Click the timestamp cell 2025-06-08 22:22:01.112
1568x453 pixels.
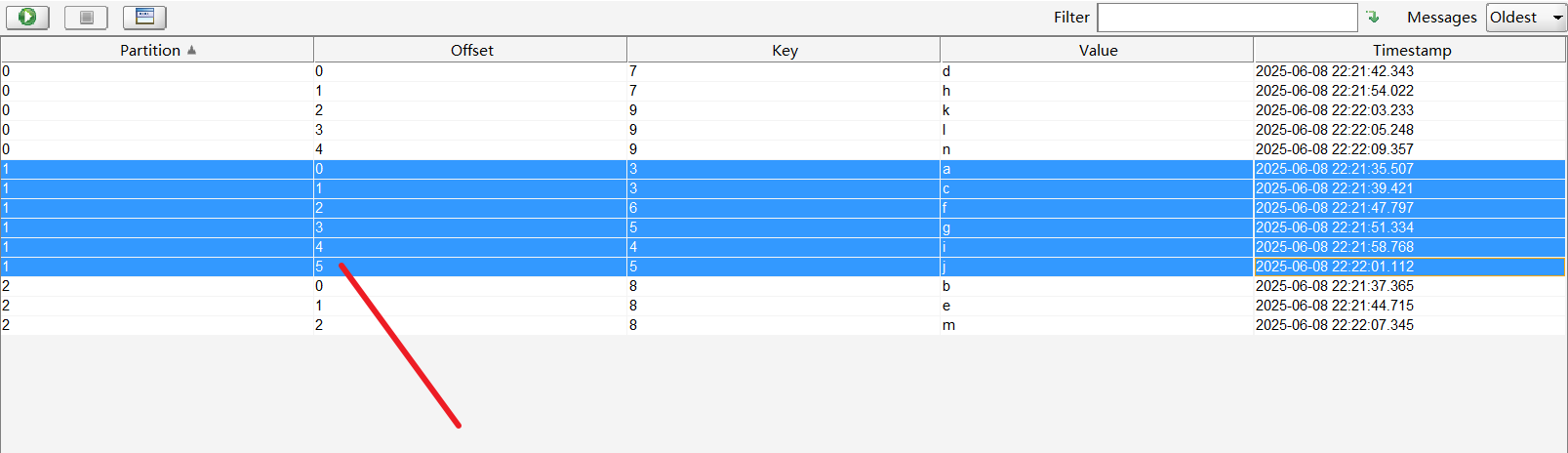(x=1334, y=267)
